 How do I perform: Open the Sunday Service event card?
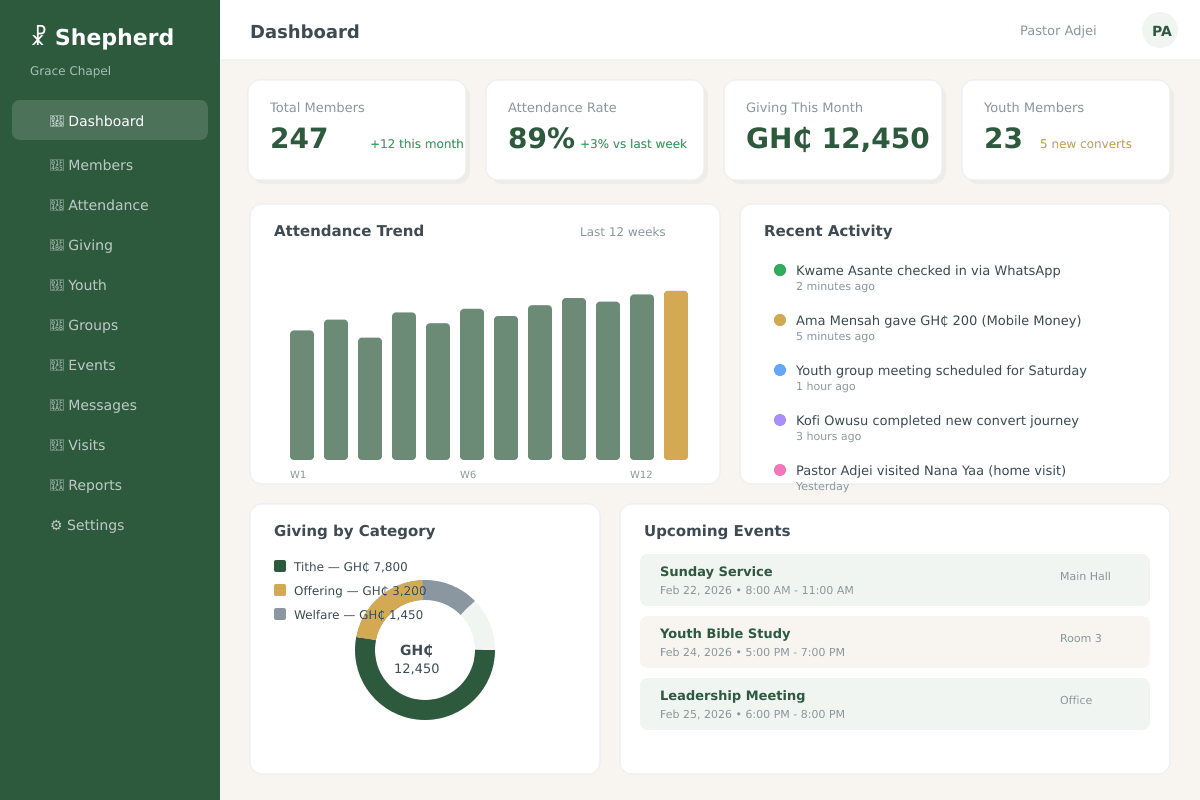pos(894,579)
